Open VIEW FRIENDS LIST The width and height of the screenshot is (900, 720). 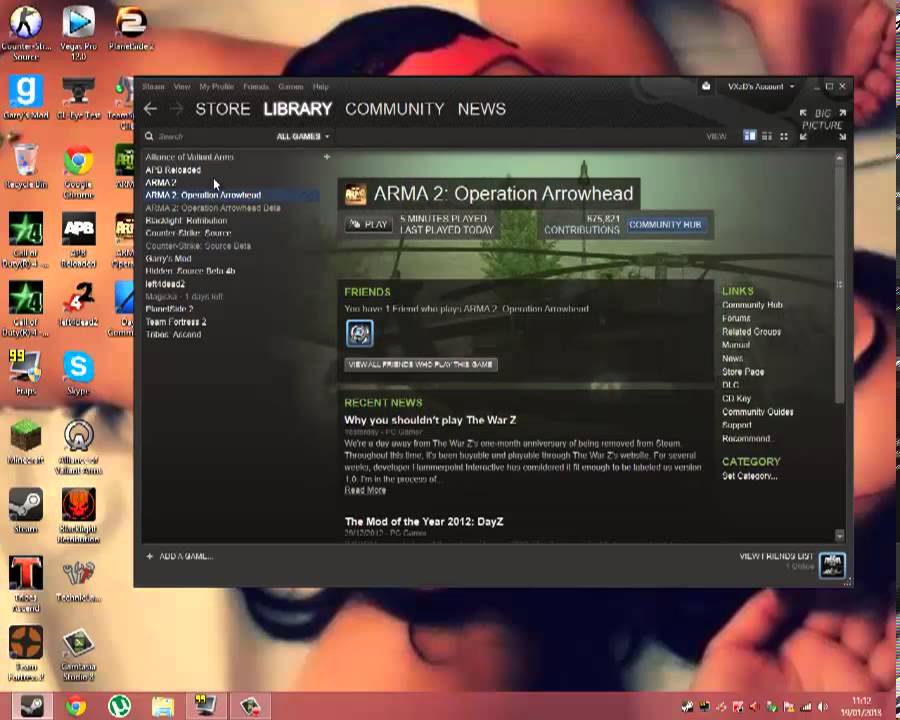tap(776, 556)
